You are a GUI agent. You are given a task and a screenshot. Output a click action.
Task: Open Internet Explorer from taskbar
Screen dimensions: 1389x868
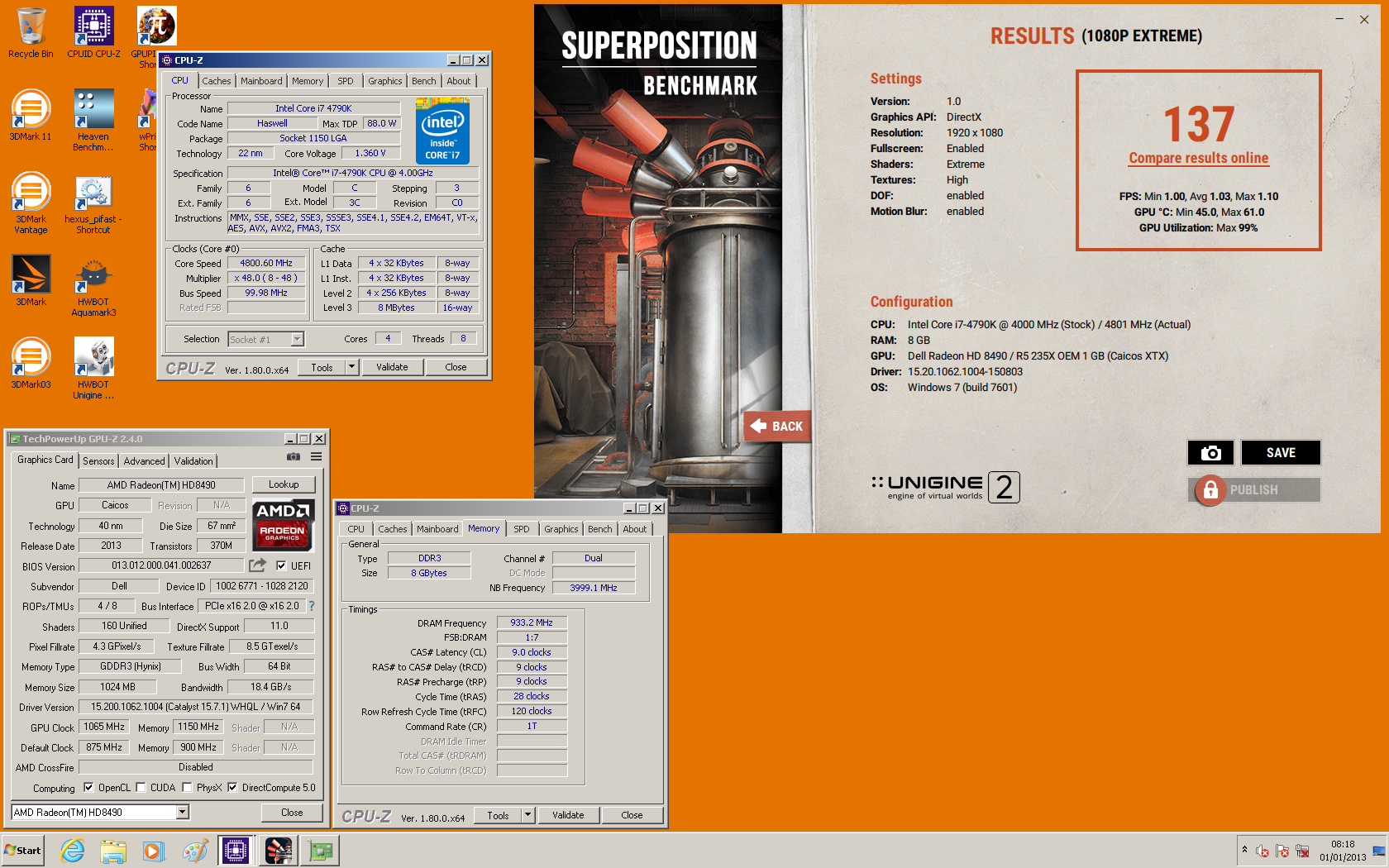73,851
